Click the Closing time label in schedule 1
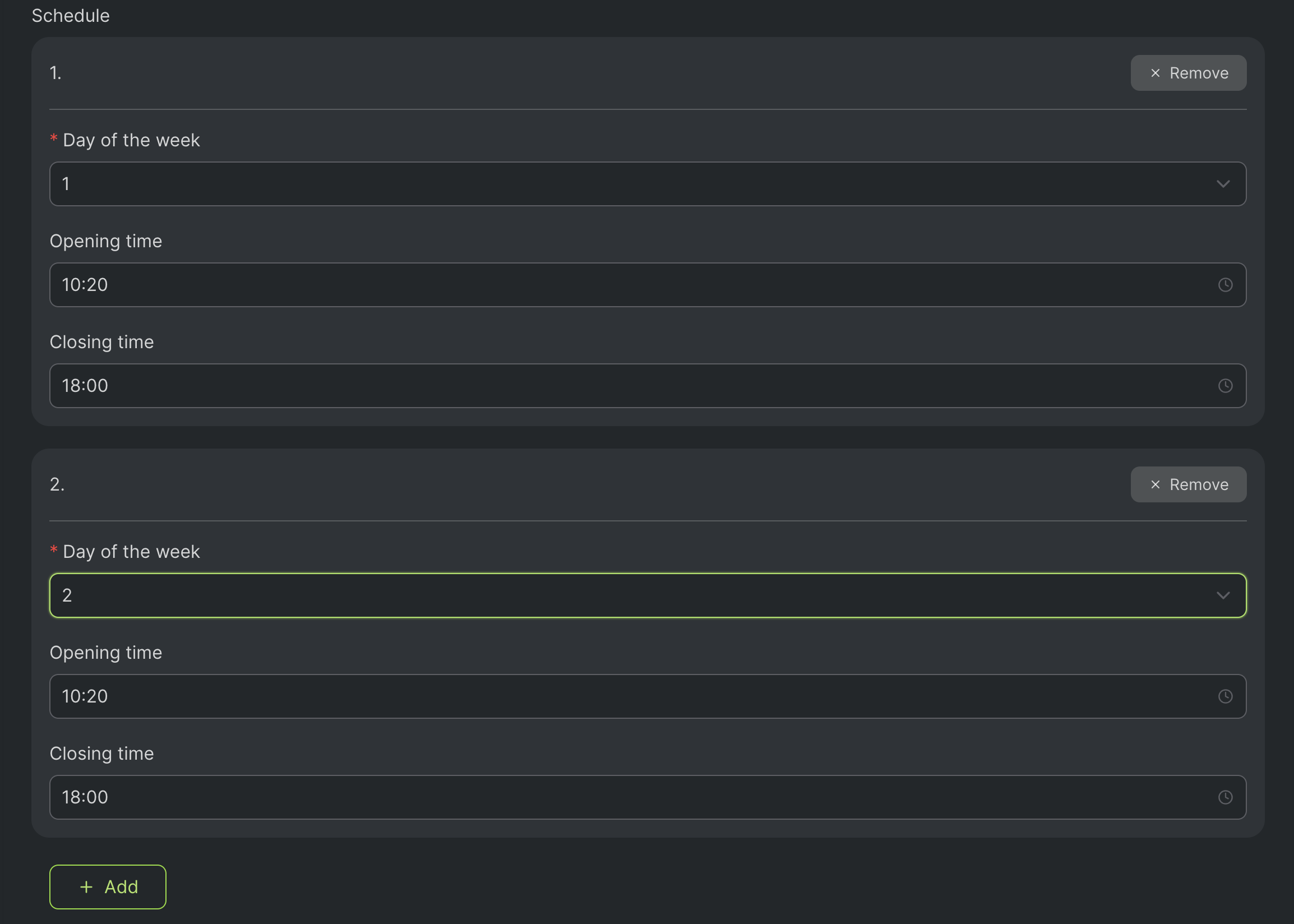This screenshot has width=1294, height=924. [x=102, y=342]
